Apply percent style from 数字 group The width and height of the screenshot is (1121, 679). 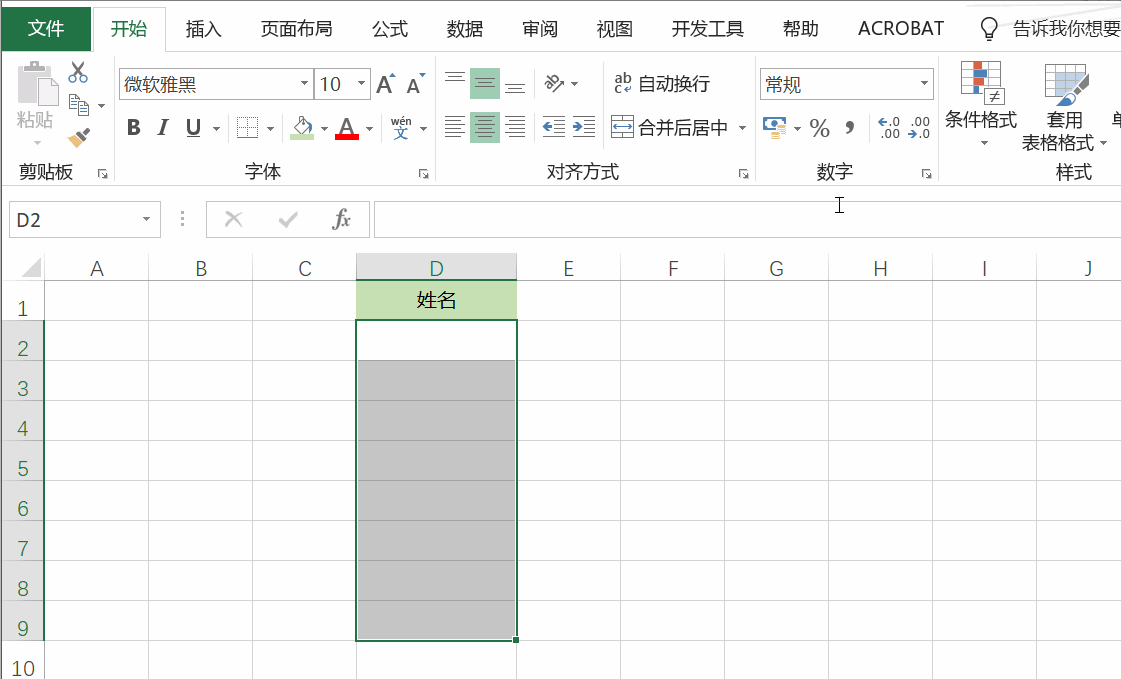819,128
